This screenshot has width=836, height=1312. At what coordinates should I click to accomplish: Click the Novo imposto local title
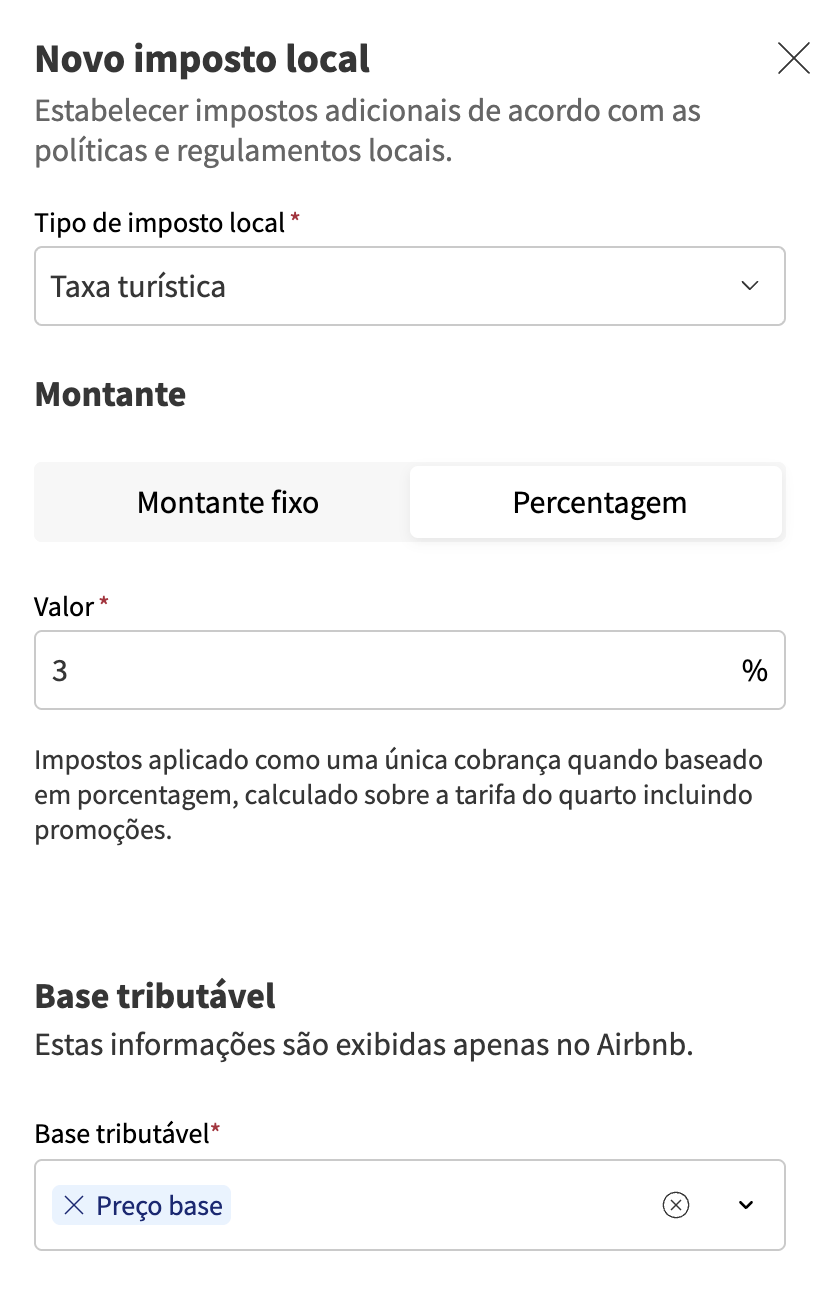(x=202, y=60)
